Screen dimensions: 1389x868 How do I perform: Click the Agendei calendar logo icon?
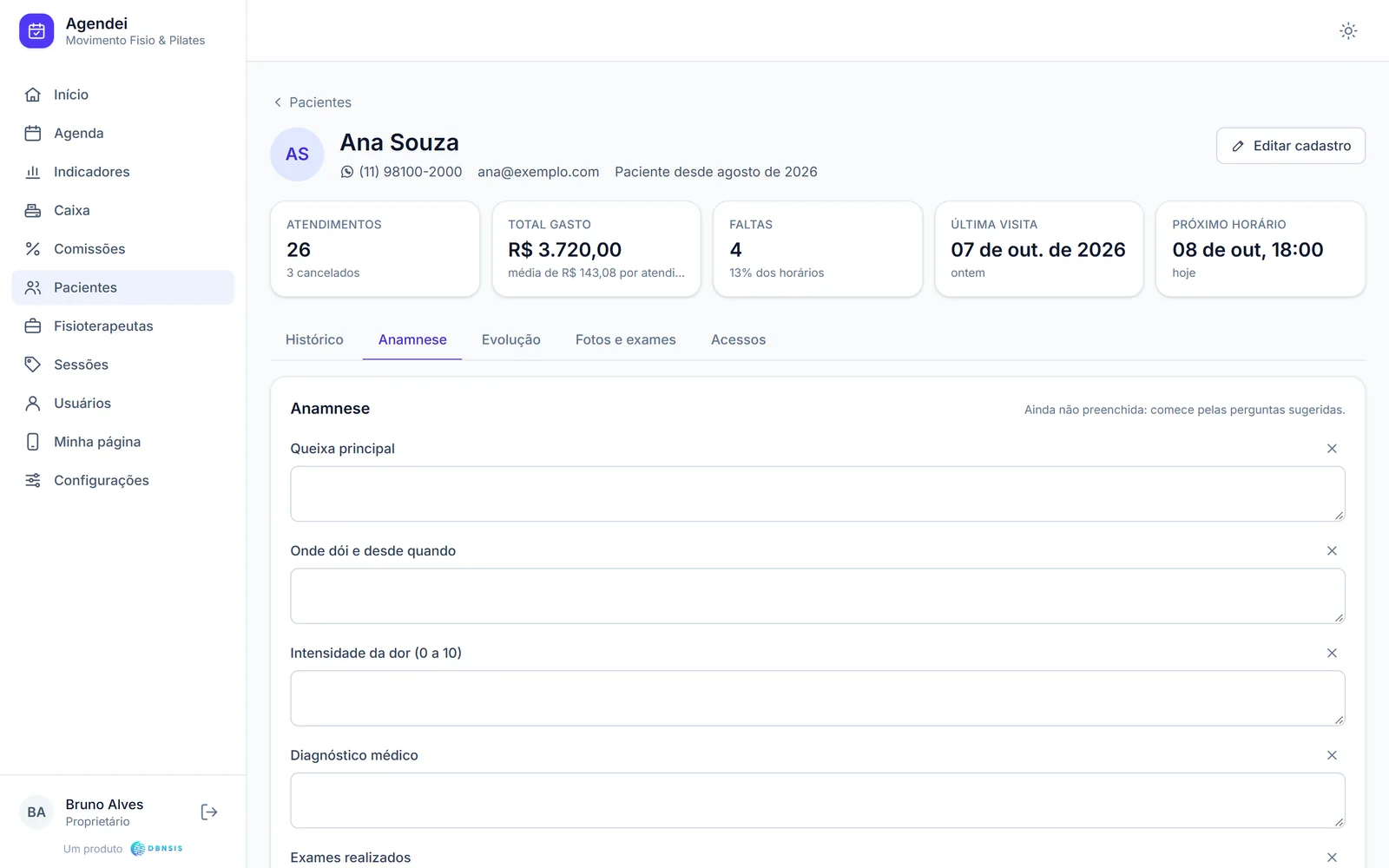(36, 31)
